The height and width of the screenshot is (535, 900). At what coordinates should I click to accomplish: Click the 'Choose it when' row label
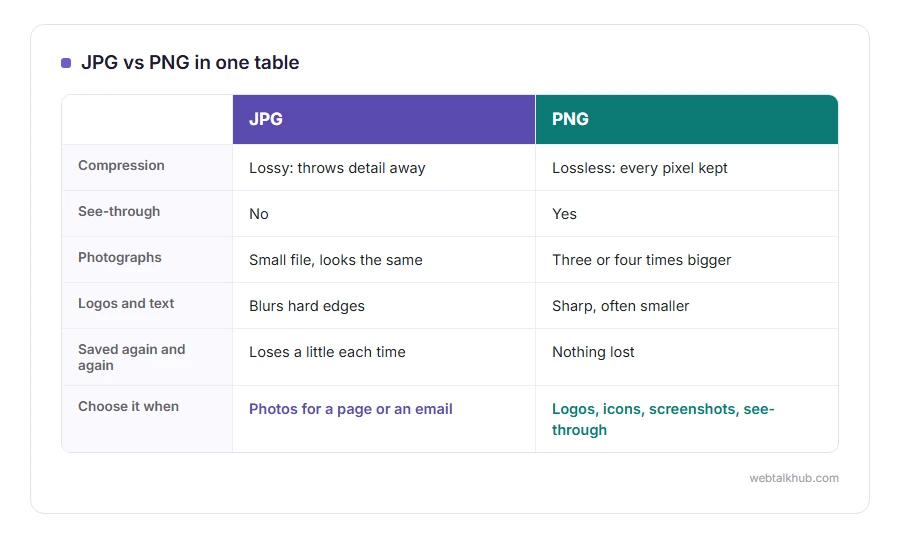click(x=128, y=406)
